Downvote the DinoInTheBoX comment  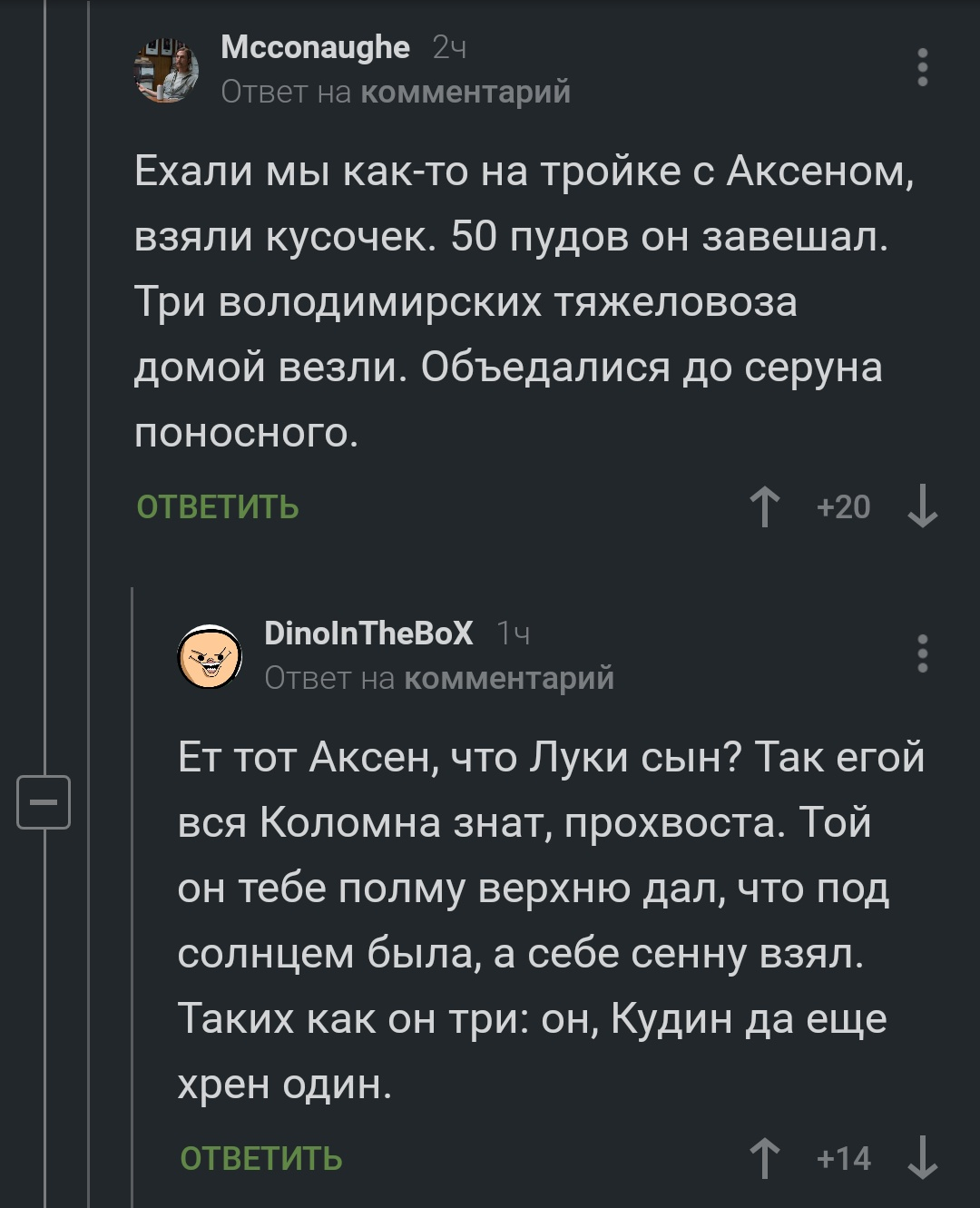tap(922, 1158)
